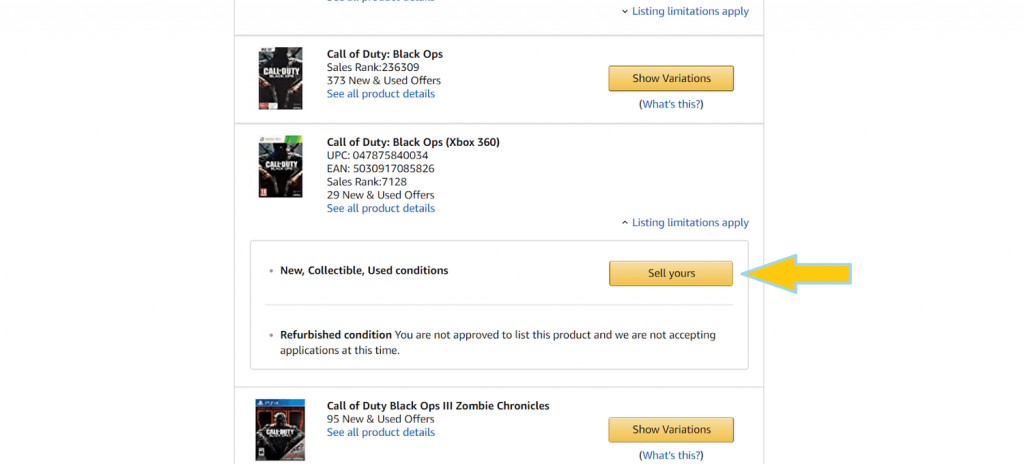Click the Black Ops Xbox 360 cover image
This screenshot has height=464, width=1024.
(280, 166)
